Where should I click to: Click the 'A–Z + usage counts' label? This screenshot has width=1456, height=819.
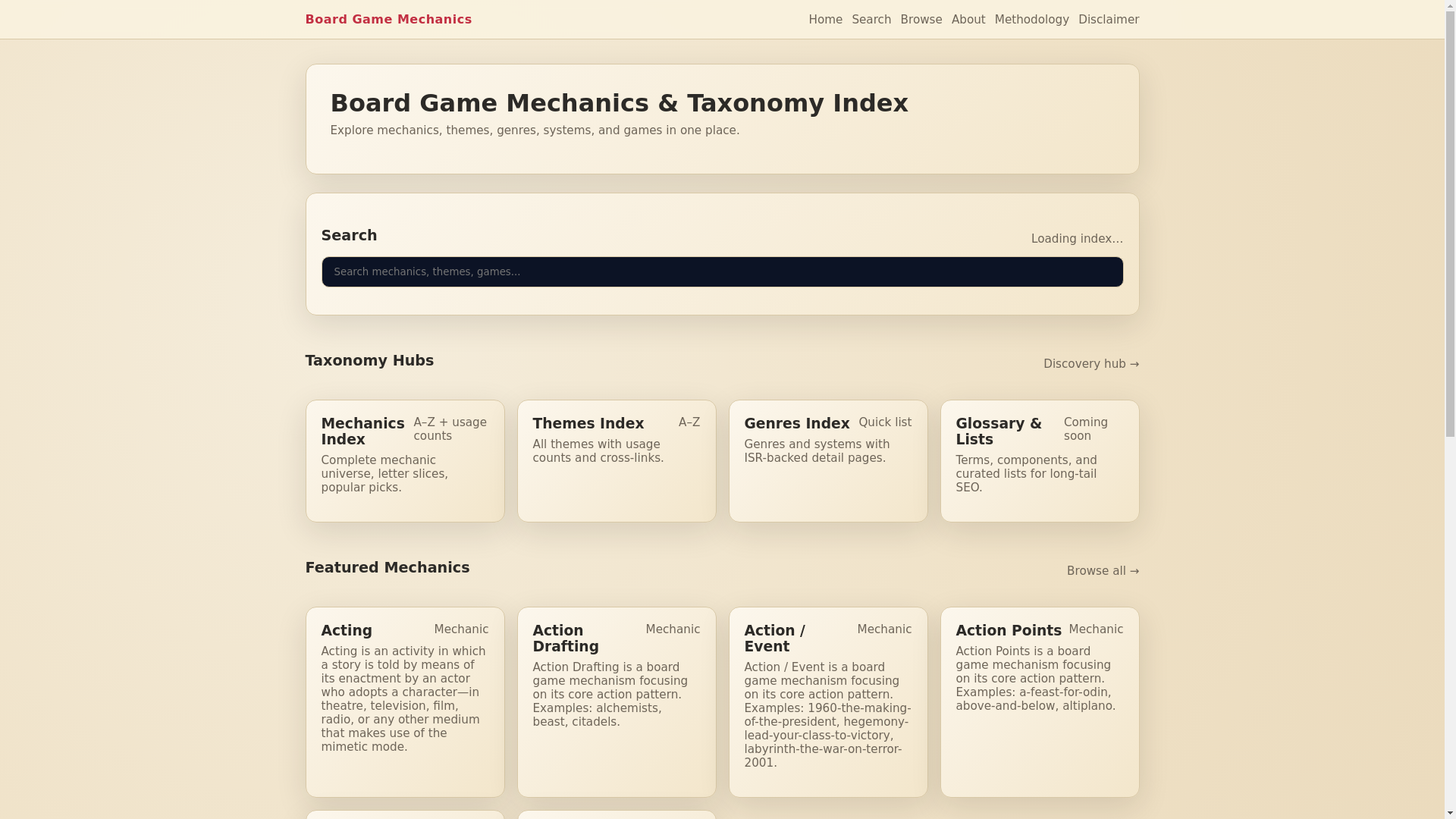point(450,429)
